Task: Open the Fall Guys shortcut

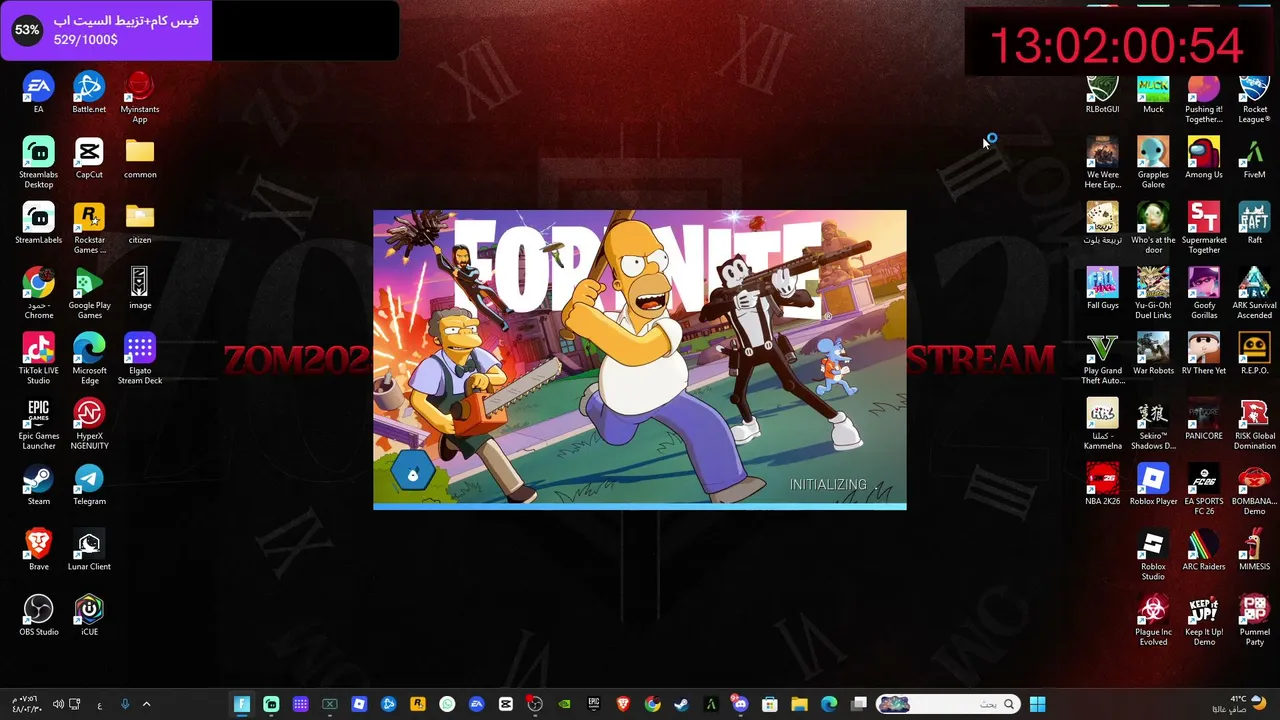Action: (1102, 288)
